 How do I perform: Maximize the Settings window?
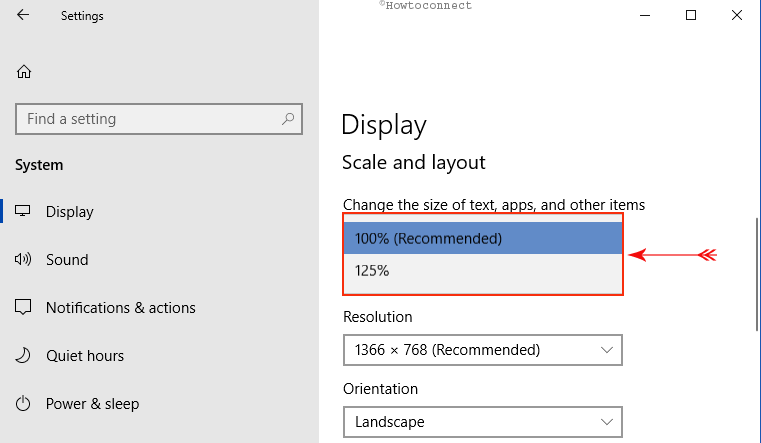[x=691, y=15]
